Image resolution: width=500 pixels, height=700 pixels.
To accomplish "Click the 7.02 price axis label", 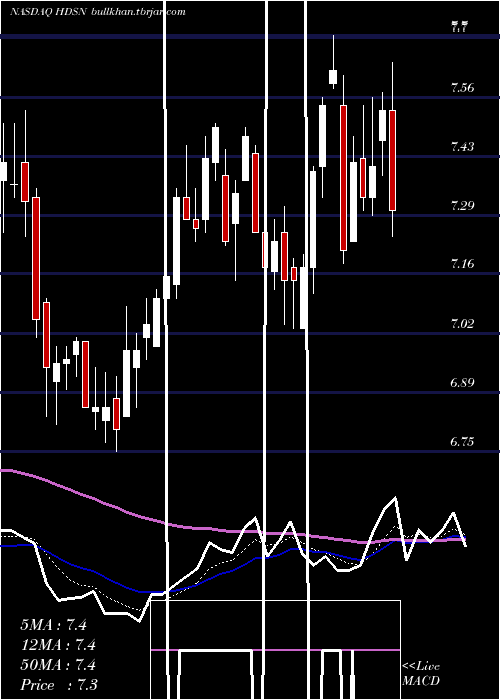I will [x=462, y=323].
